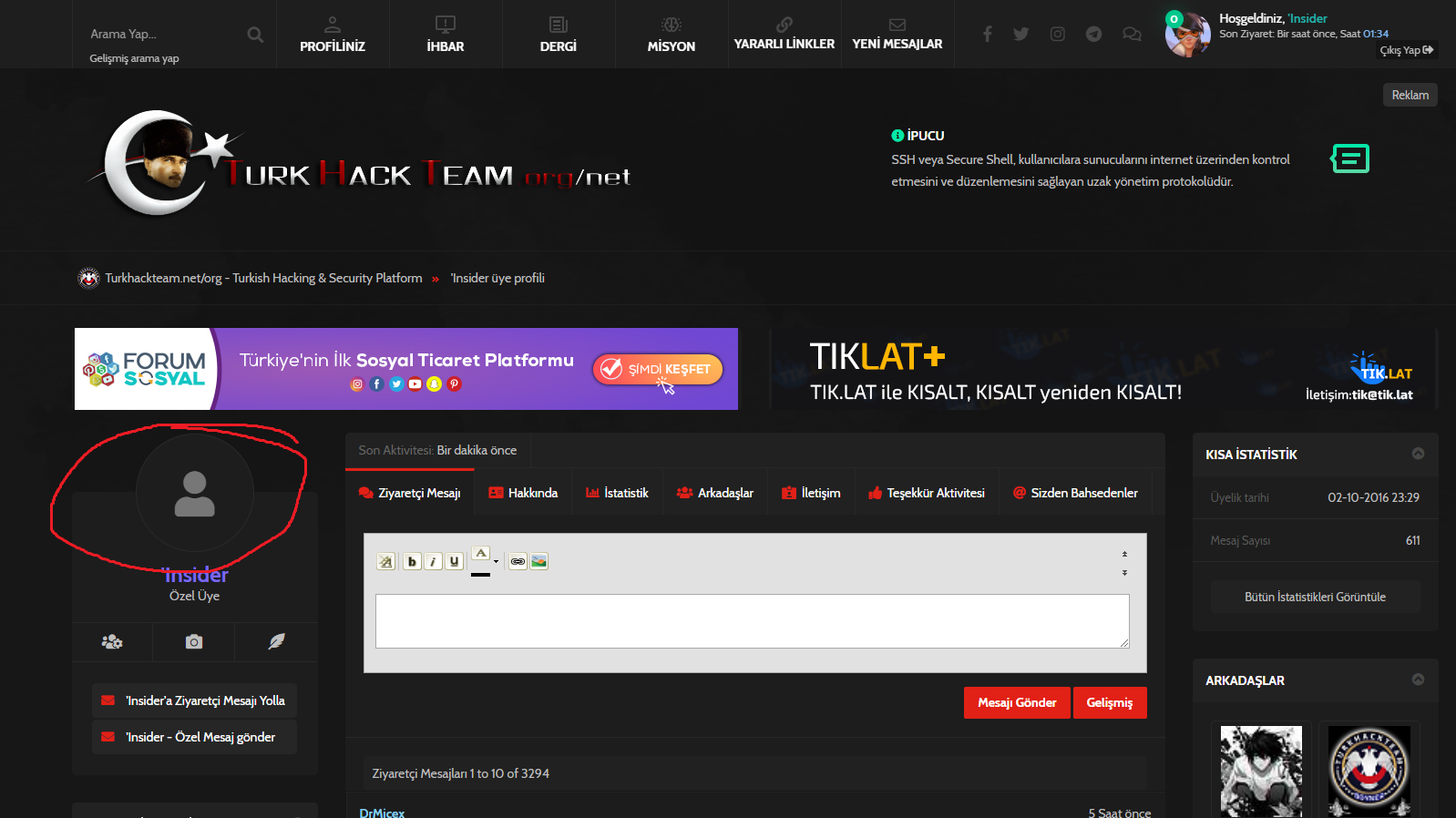This screenshot has height=818, width=1456.
Task: Open the DERGİ menu item
Action: (559, 35)
